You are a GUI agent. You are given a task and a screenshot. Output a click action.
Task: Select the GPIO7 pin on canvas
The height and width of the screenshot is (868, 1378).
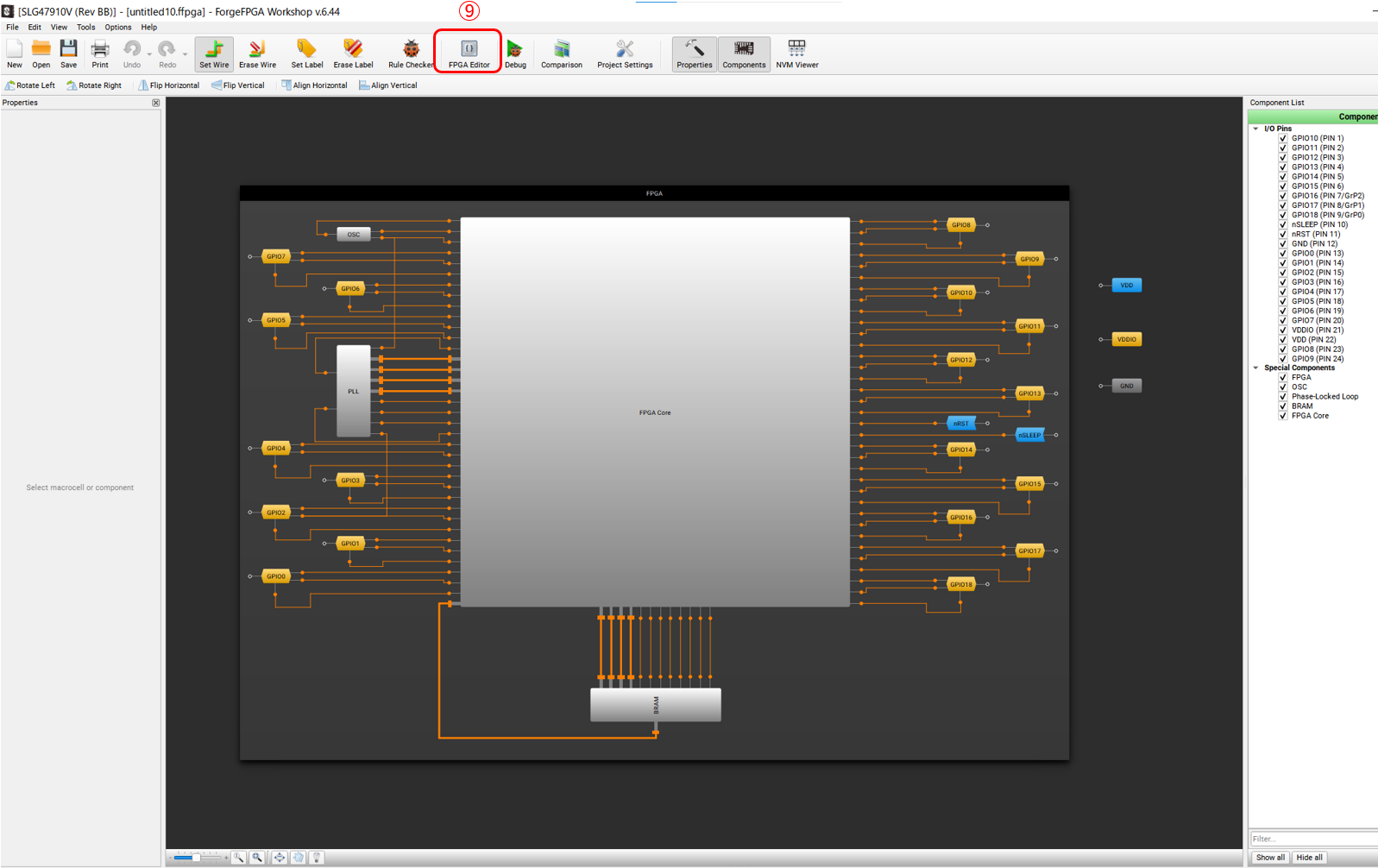click(x=275, y=256)
